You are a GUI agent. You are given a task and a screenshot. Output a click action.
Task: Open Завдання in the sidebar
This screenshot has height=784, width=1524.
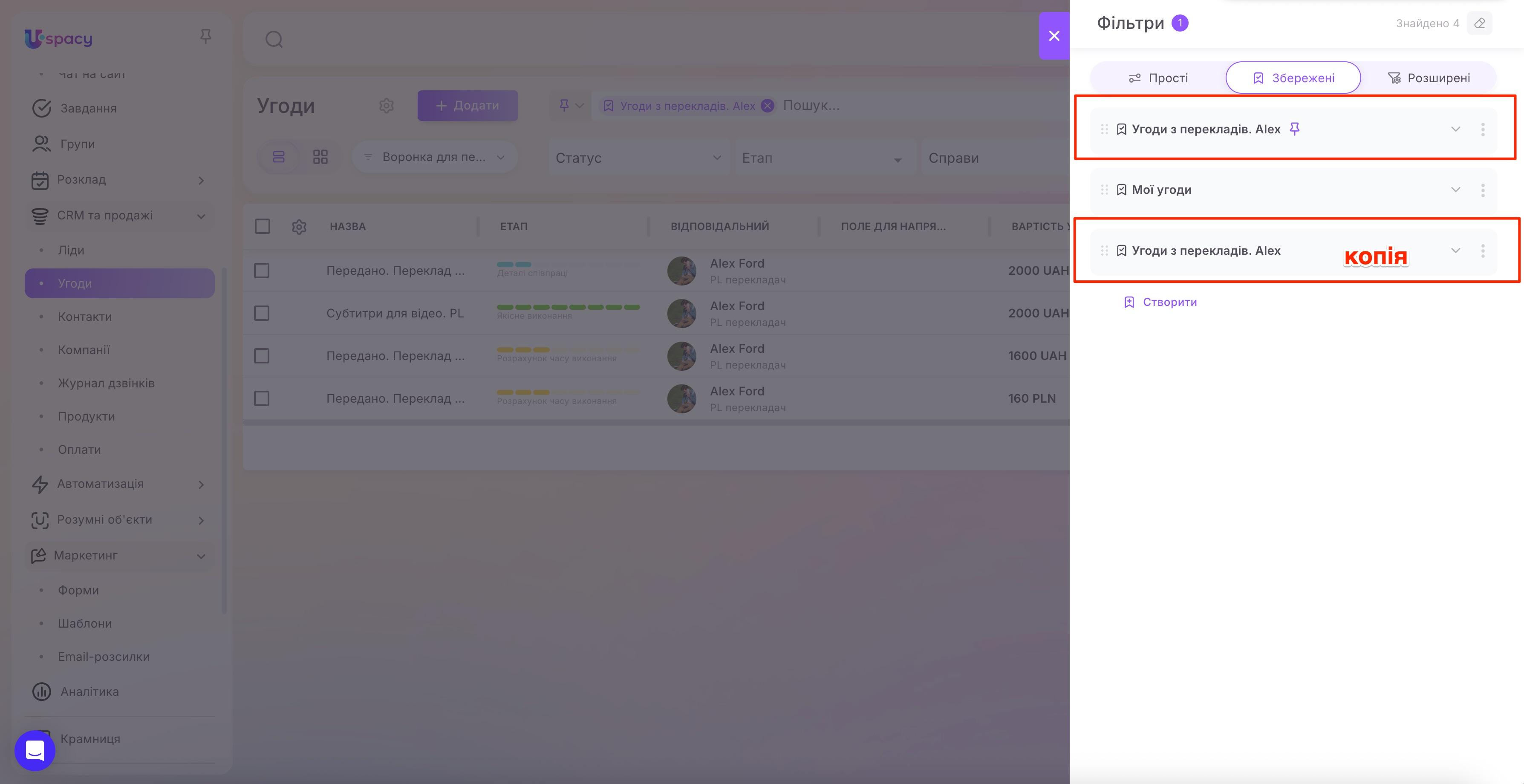89,109
